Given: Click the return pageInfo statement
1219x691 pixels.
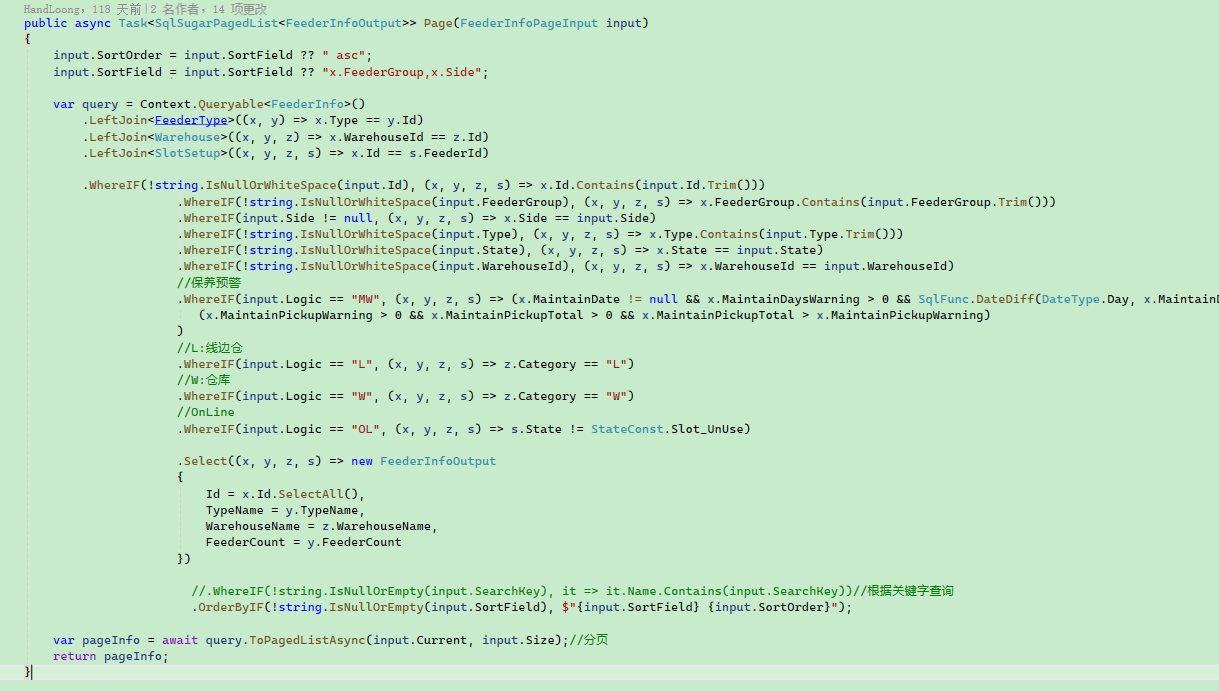Looking at the screenshot, I should (x=111, y=656).
